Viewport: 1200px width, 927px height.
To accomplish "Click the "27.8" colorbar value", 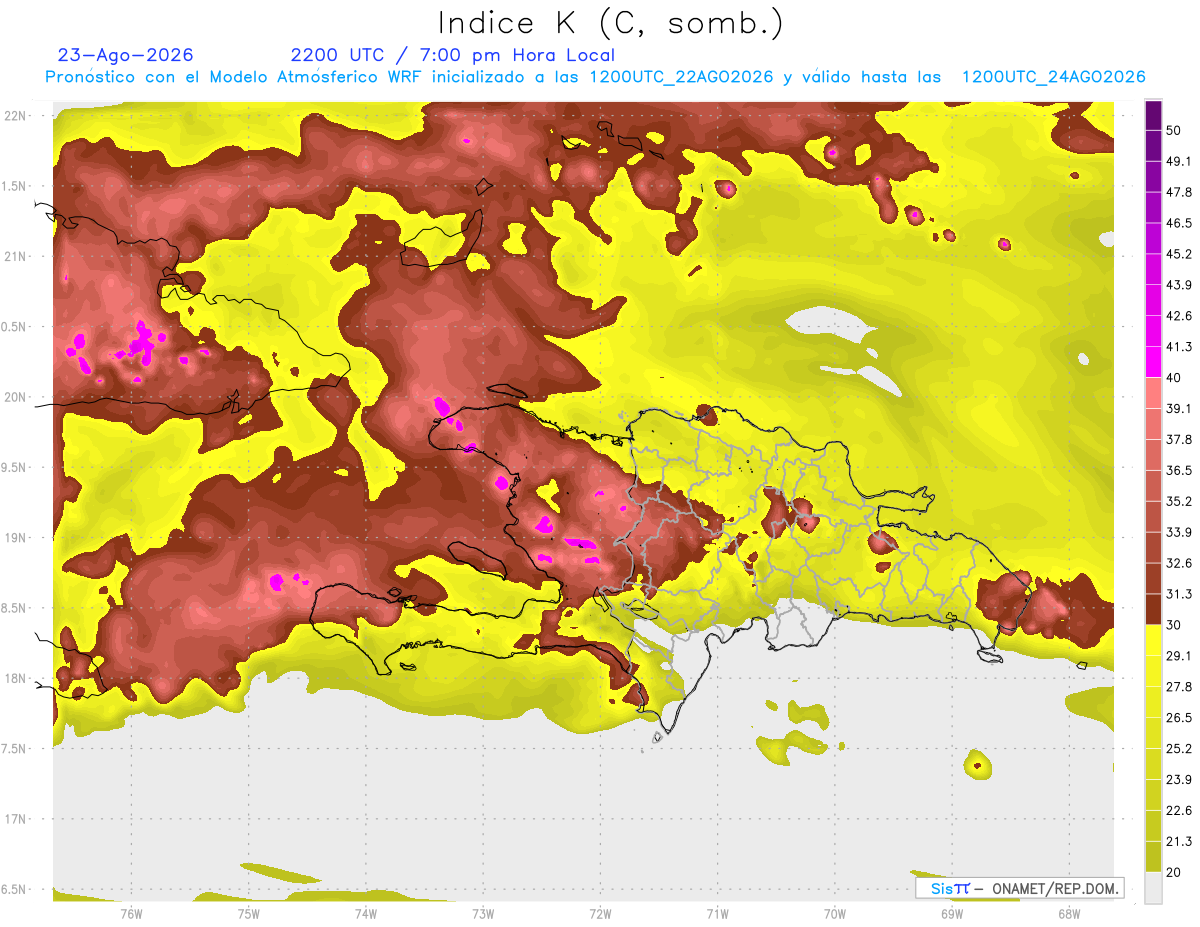I will [x=1178, y=687].
